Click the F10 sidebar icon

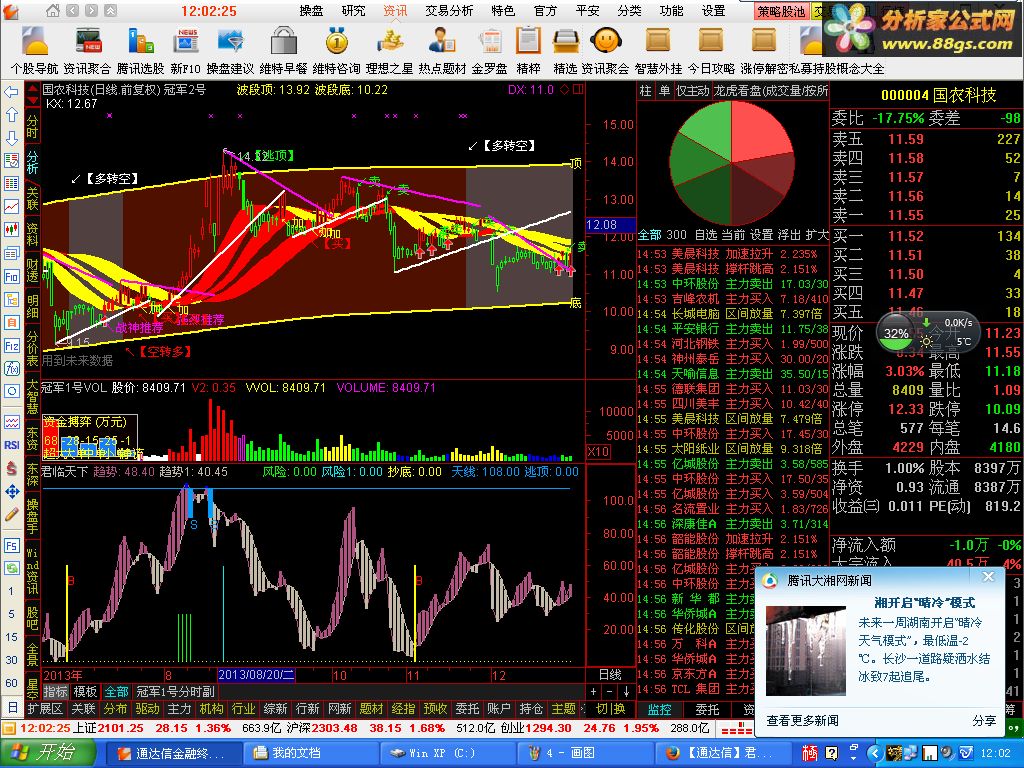click(x=12, y=276)
